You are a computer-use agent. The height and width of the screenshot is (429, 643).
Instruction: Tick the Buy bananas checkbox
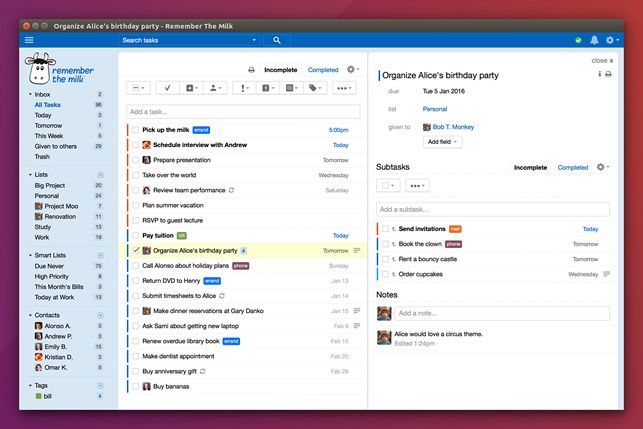(x=136, y=385)
